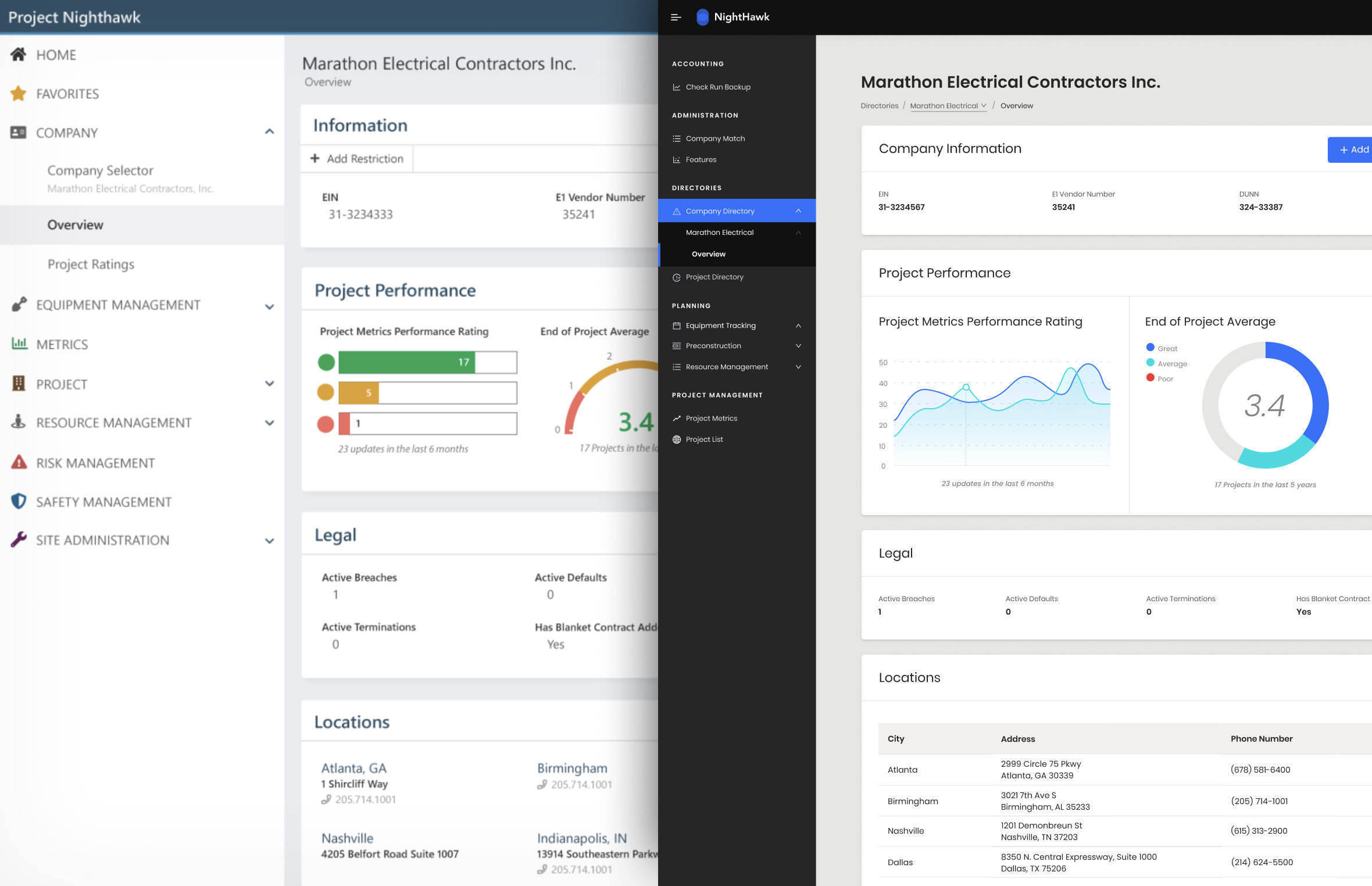
Task: Click the blue Add button
Action: (1351, 150)
